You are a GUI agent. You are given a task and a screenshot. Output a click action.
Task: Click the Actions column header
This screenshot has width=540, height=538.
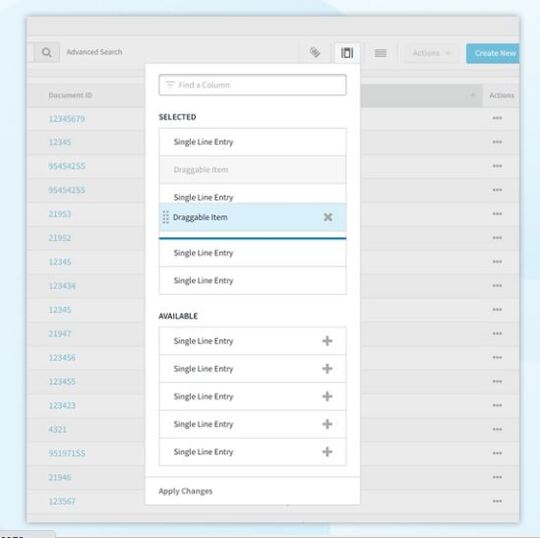click(x=501, y=95)
